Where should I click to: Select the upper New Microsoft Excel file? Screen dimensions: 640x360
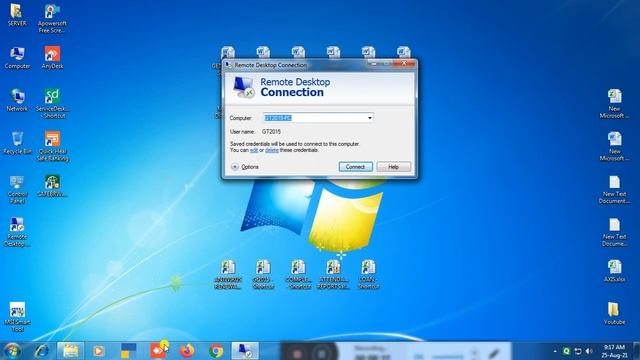click(614, 104)
